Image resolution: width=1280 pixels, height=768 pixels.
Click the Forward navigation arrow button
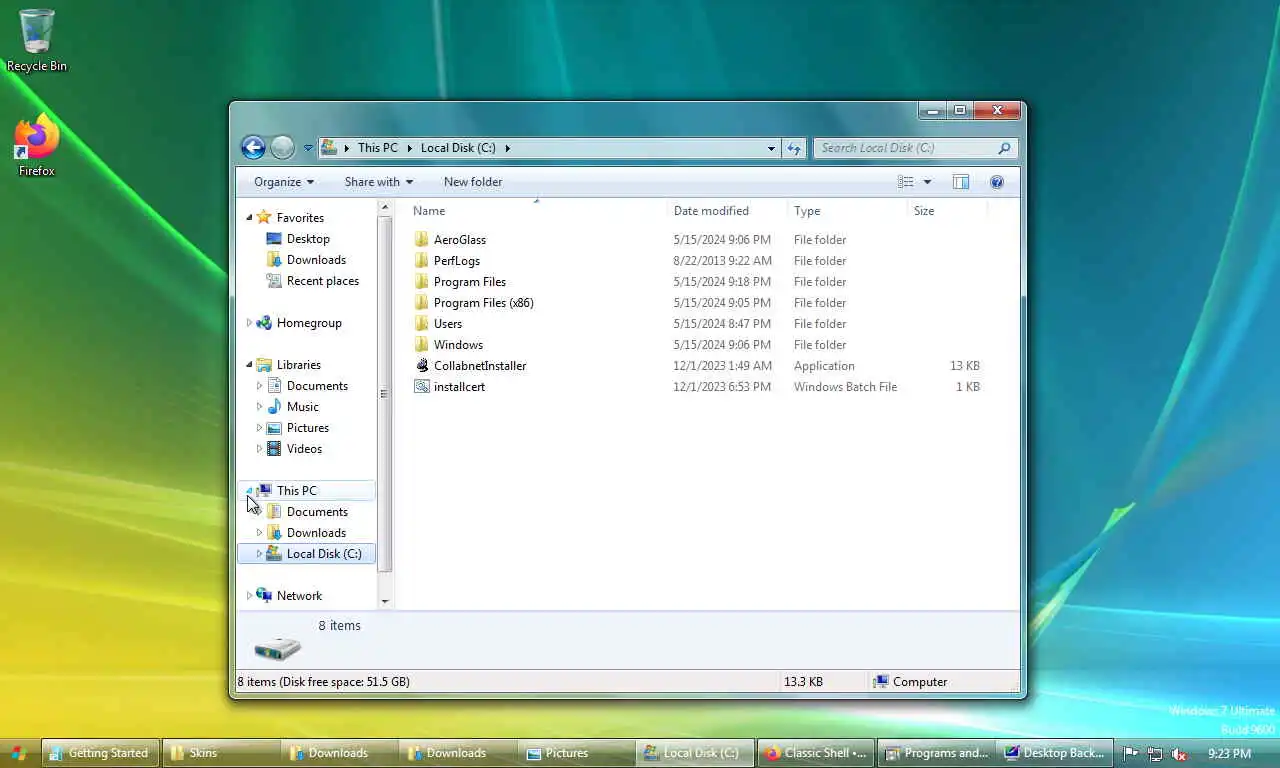point(283,148)
